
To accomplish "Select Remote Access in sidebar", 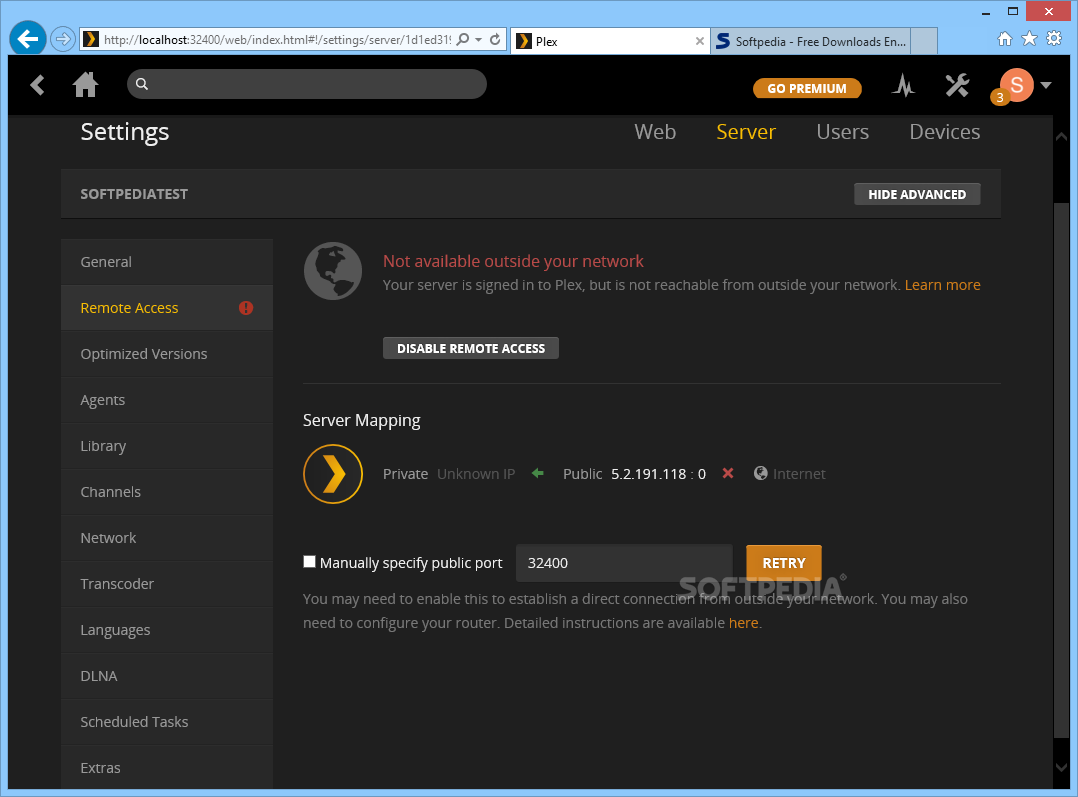I will click(167, 308).
